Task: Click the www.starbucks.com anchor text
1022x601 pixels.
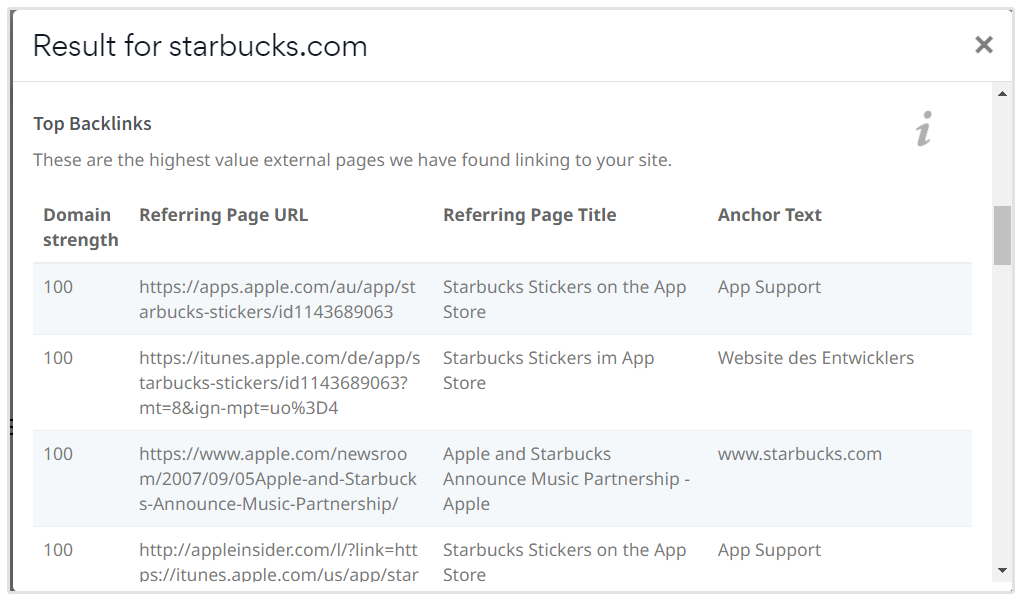Action: click(800, 453)
